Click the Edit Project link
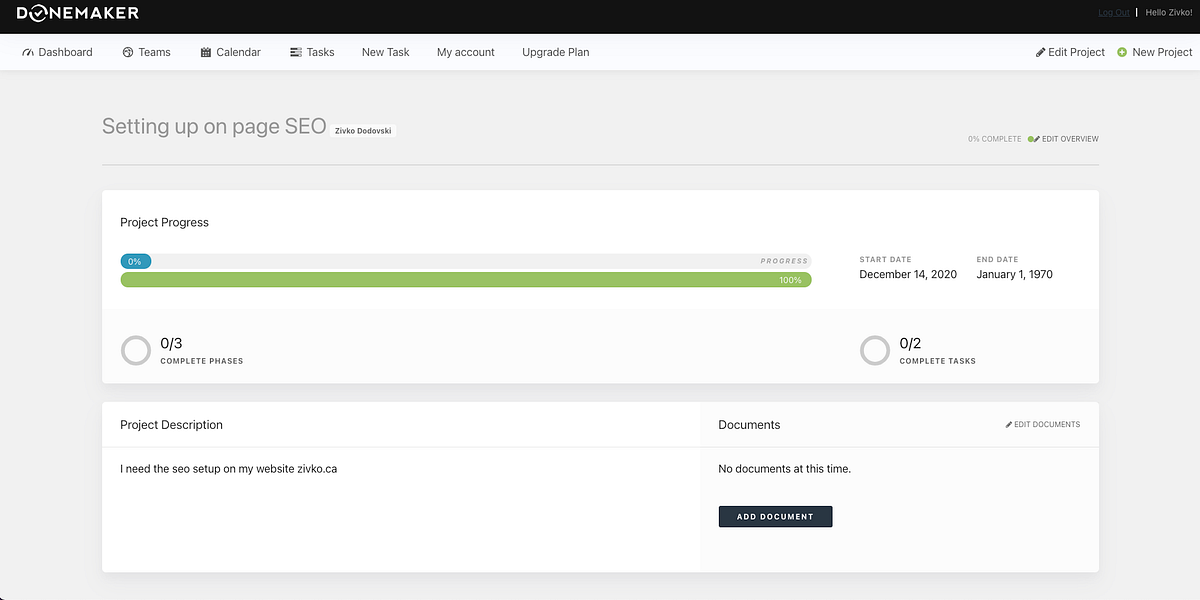 click(1077, 52)
